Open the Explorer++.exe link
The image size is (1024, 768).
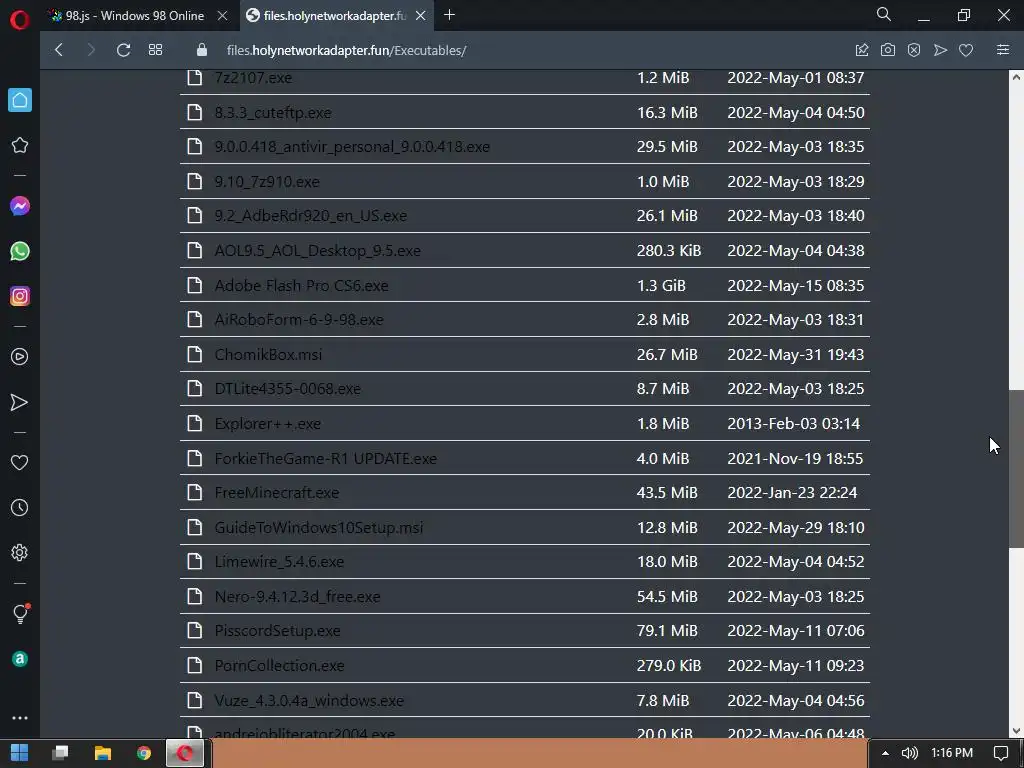pyautogui.click(x=268, y=424)
